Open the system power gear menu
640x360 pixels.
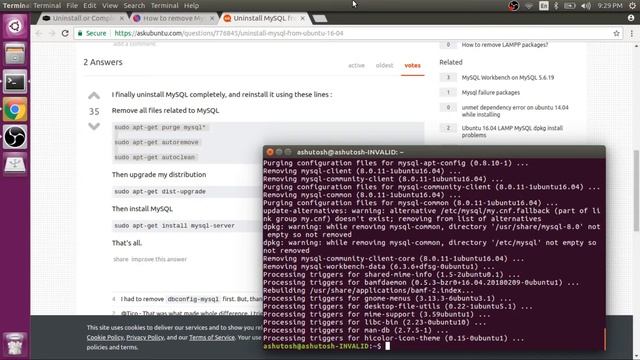[632, 6]
